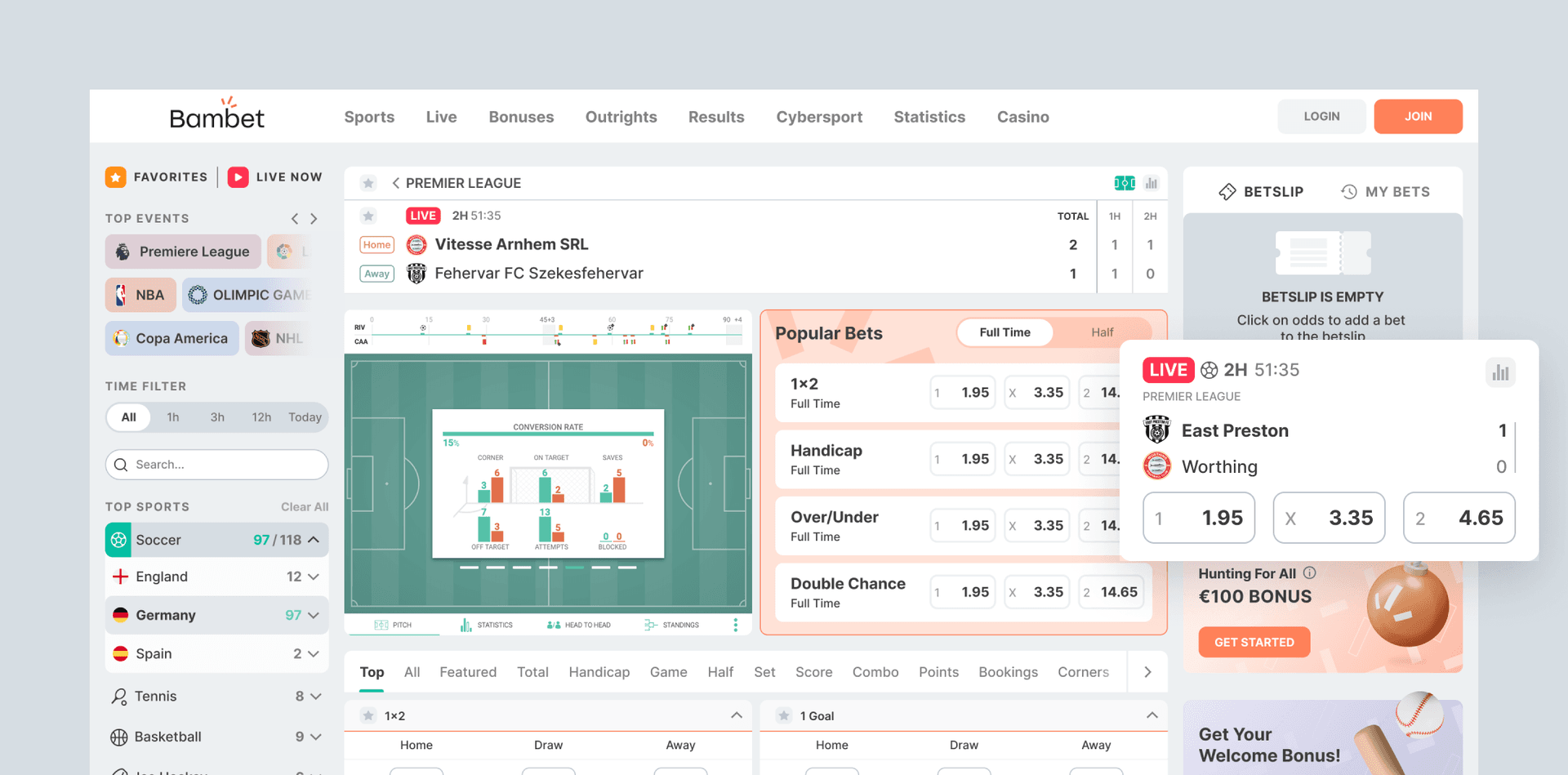This screenshot has width=1568, height=775.
Task: Select Full Time in Popular Bets
Action: tap(1004, 332)
